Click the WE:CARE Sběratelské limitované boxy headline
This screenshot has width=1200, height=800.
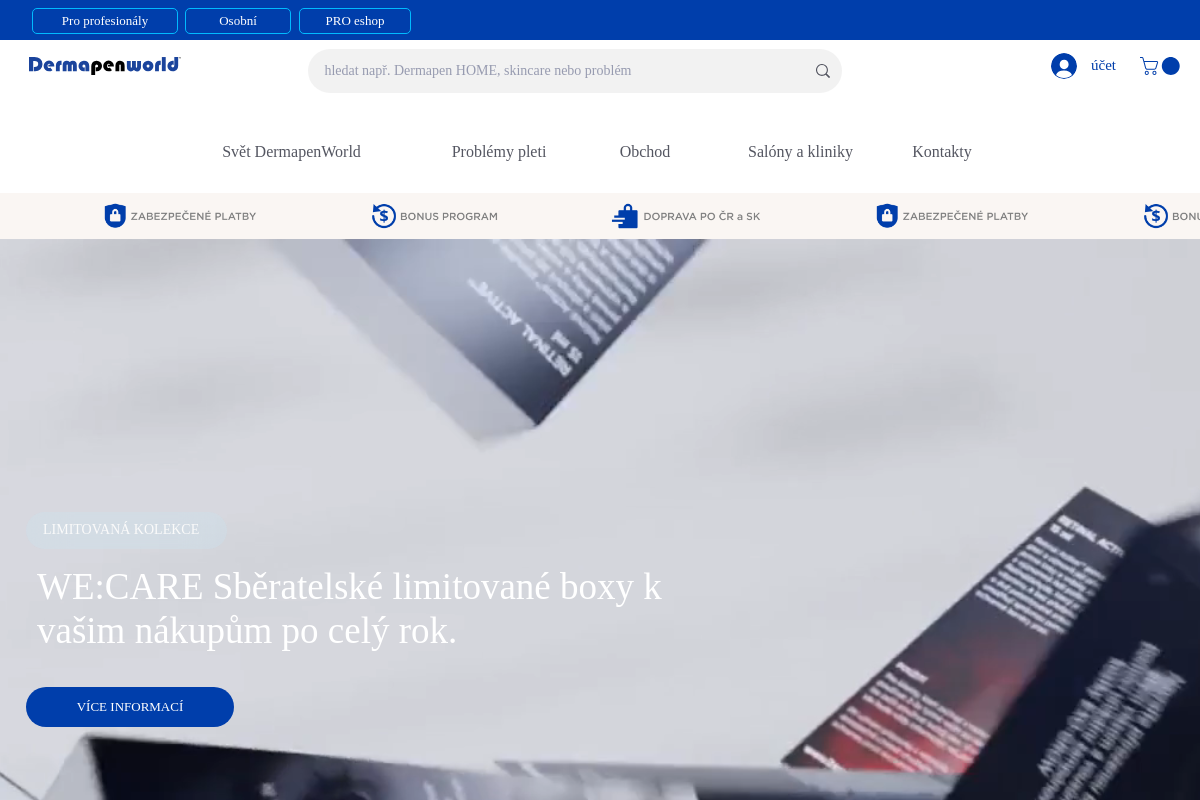coord(349,608)
